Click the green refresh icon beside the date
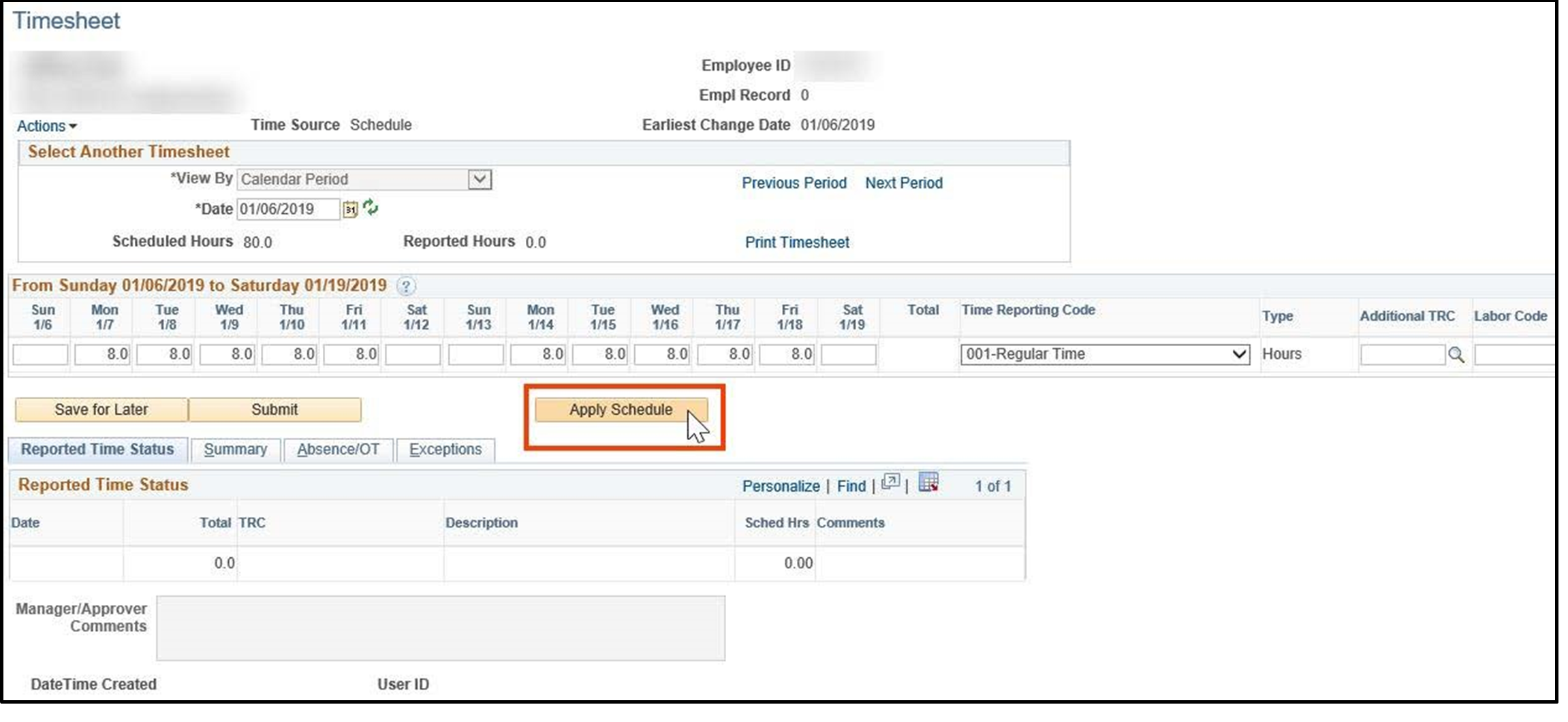This screenshot has width=1568, height=722. coord(370,208)
